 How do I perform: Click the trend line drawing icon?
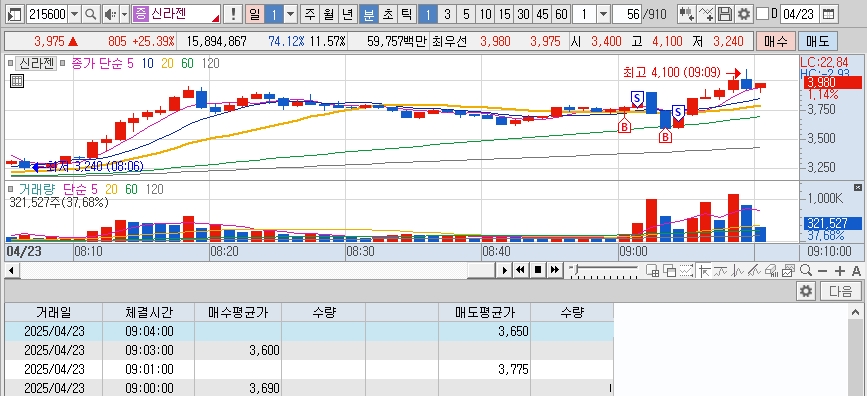tap(720, 270)
